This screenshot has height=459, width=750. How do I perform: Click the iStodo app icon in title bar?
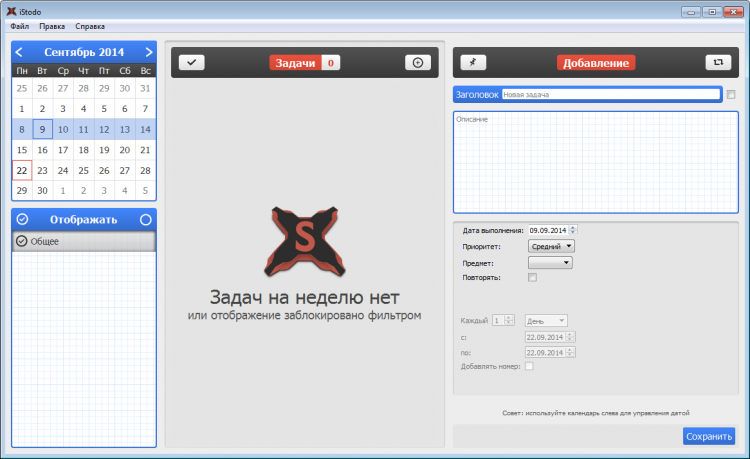tap(11, 11)
